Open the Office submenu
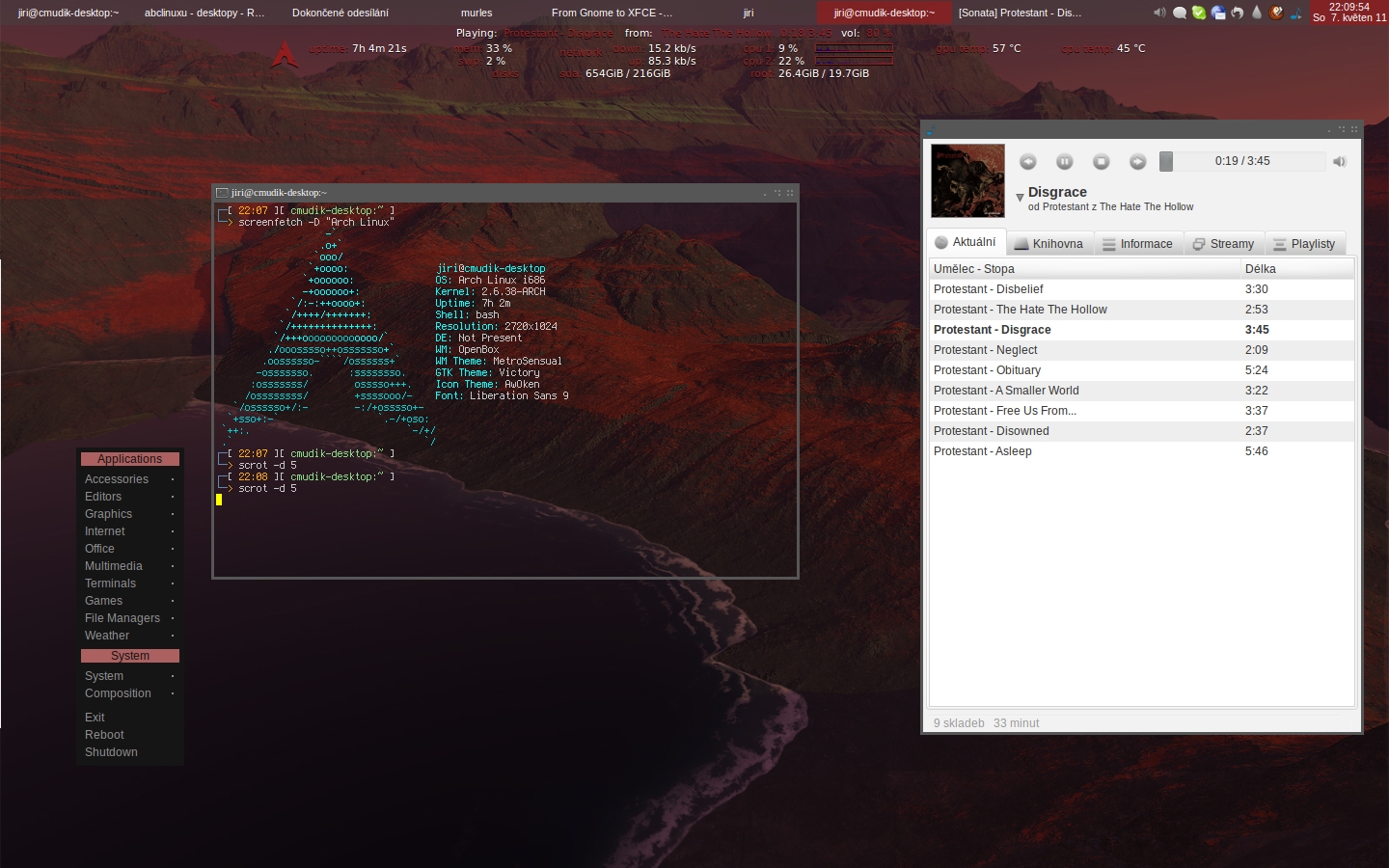This screenshot has width=1389, height=868. click(129, 549)
